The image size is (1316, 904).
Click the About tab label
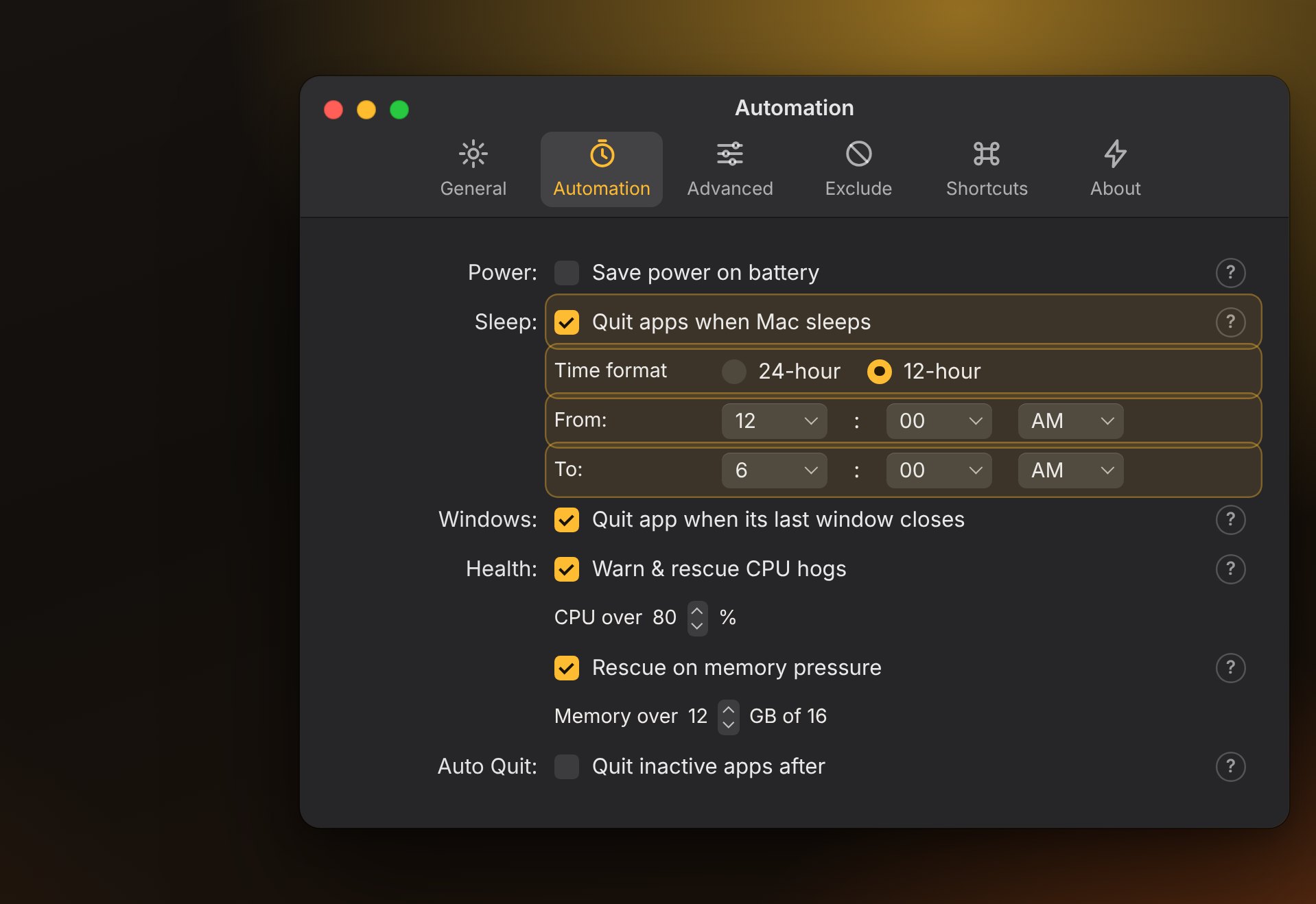pyautogui.click(x=1115, y=189)
